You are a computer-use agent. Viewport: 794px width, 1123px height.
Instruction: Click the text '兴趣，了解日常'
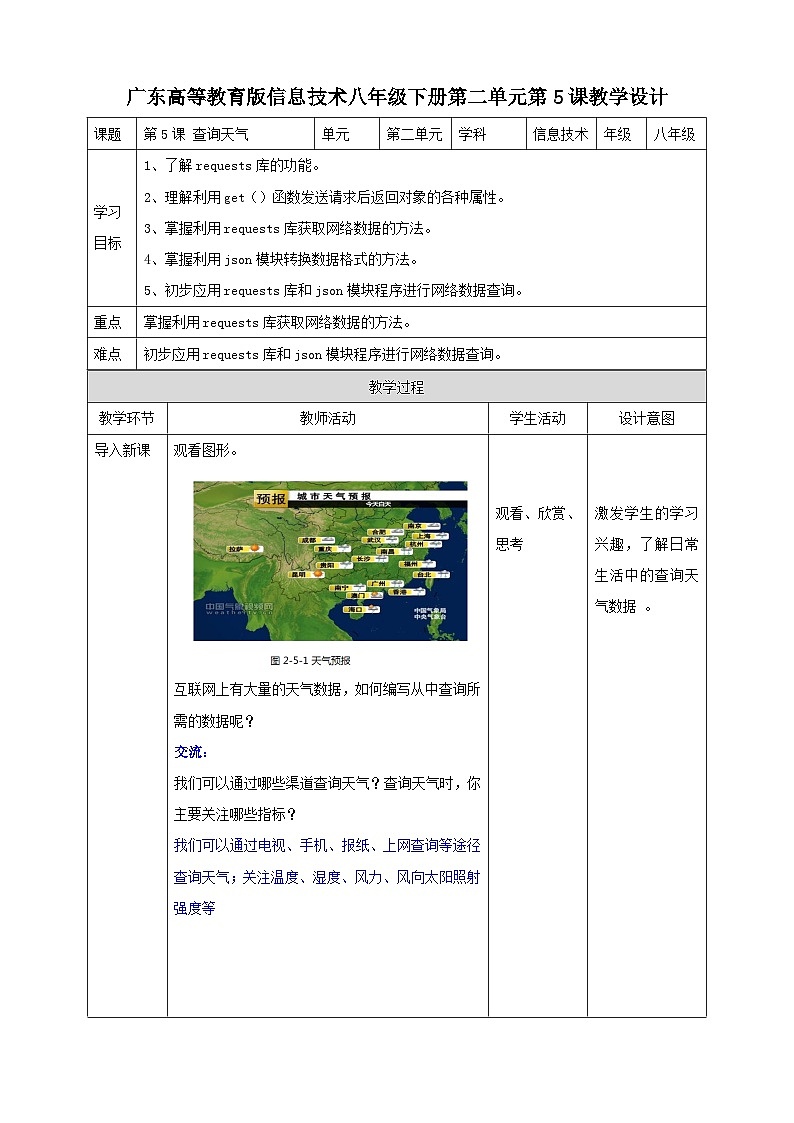tap(647, 544)
